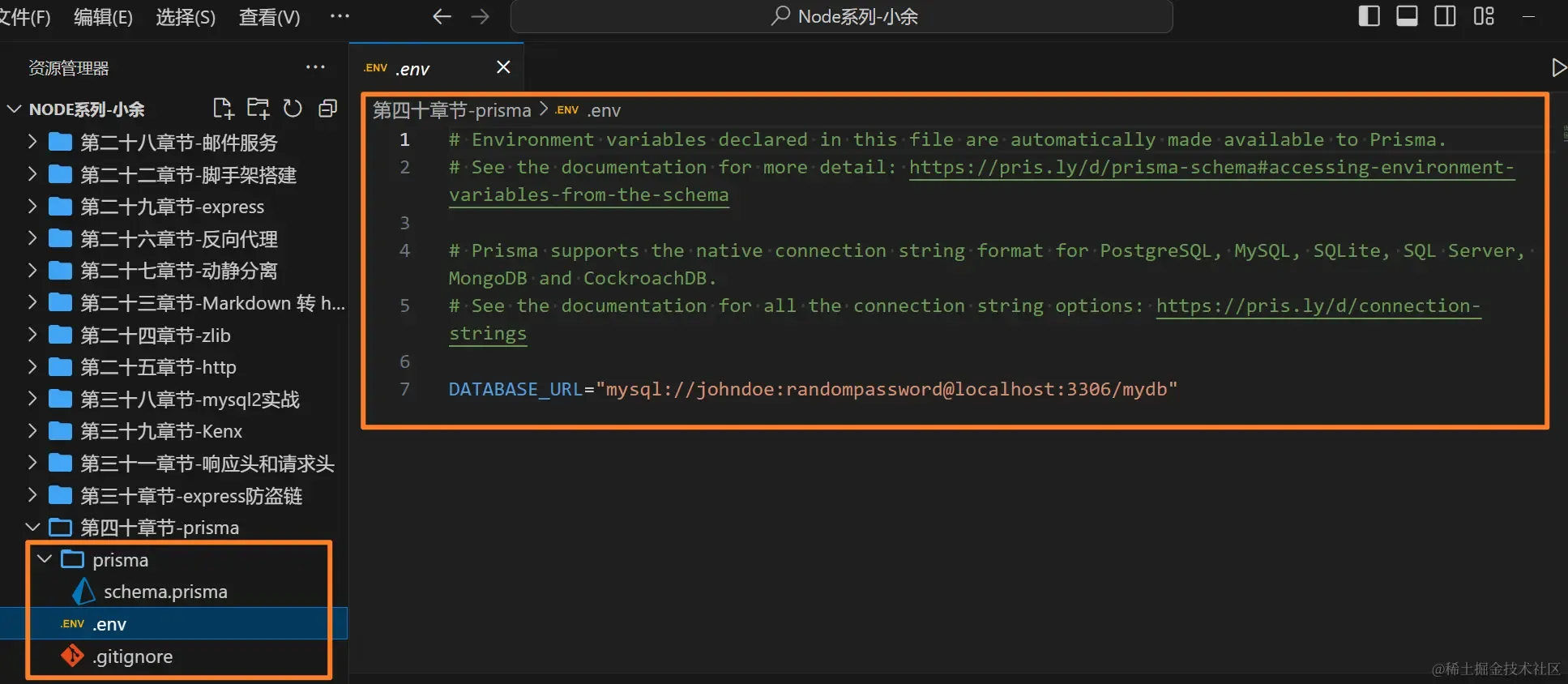Image resolution: width=1568 pixels, height=684 pixels.
Task: Select the .env editor tab
Action: tap(437, 68)
